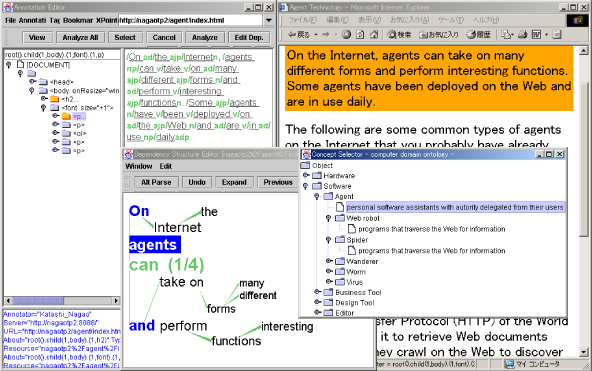Click the XPointer path input field

[62, 55]
